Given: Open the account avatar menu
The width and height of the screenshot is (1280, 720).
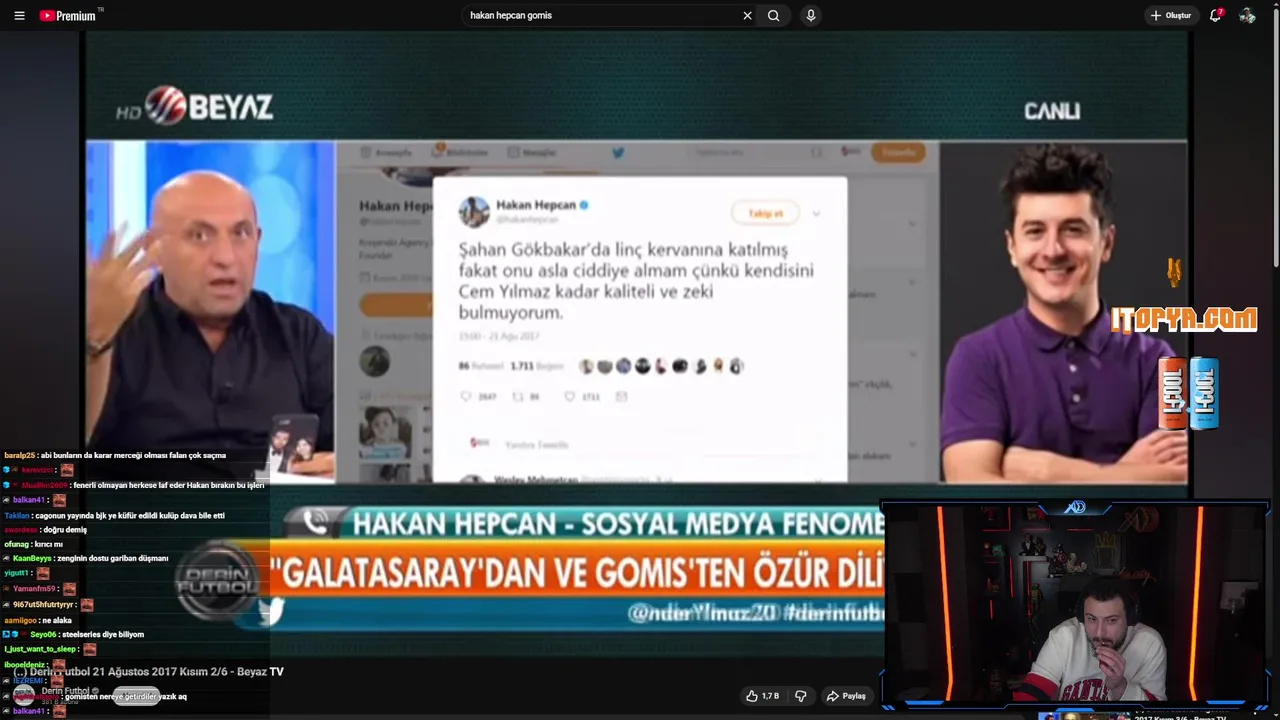Looking at the screenshot, I should (x=1247, y=15).
